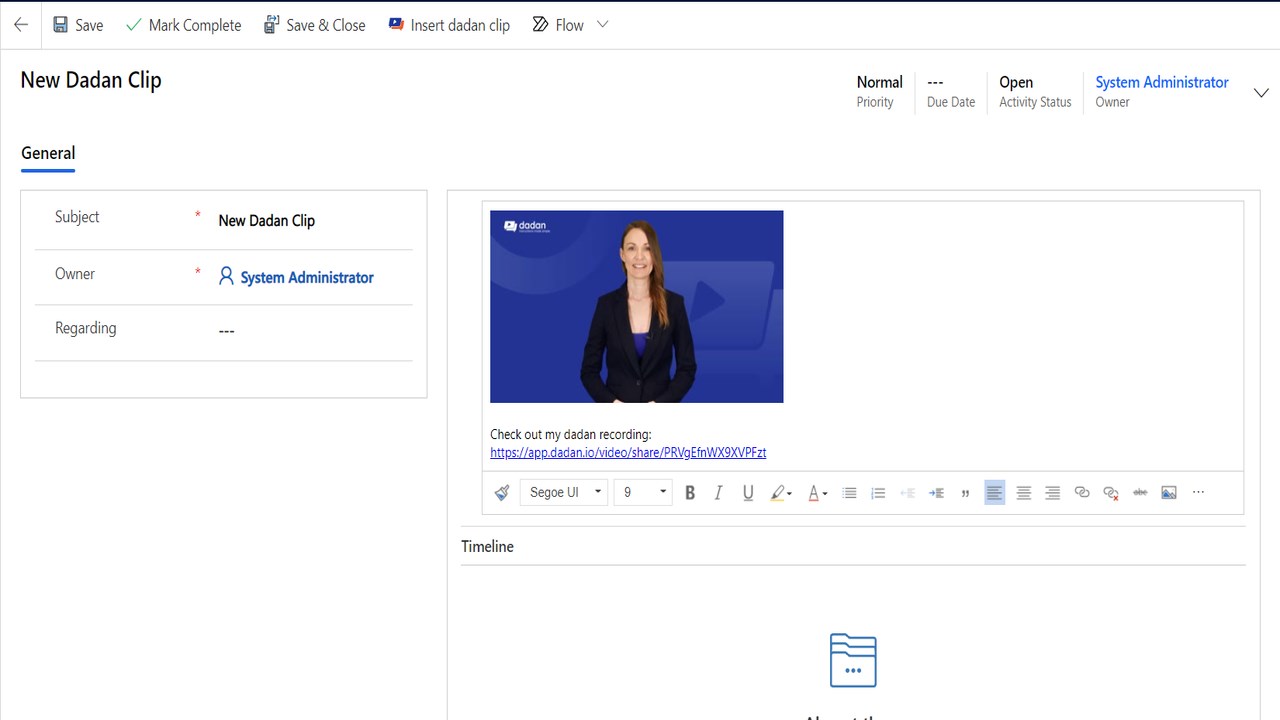
Task: Decrease the paragraph indent
Action: pos(907,492)
